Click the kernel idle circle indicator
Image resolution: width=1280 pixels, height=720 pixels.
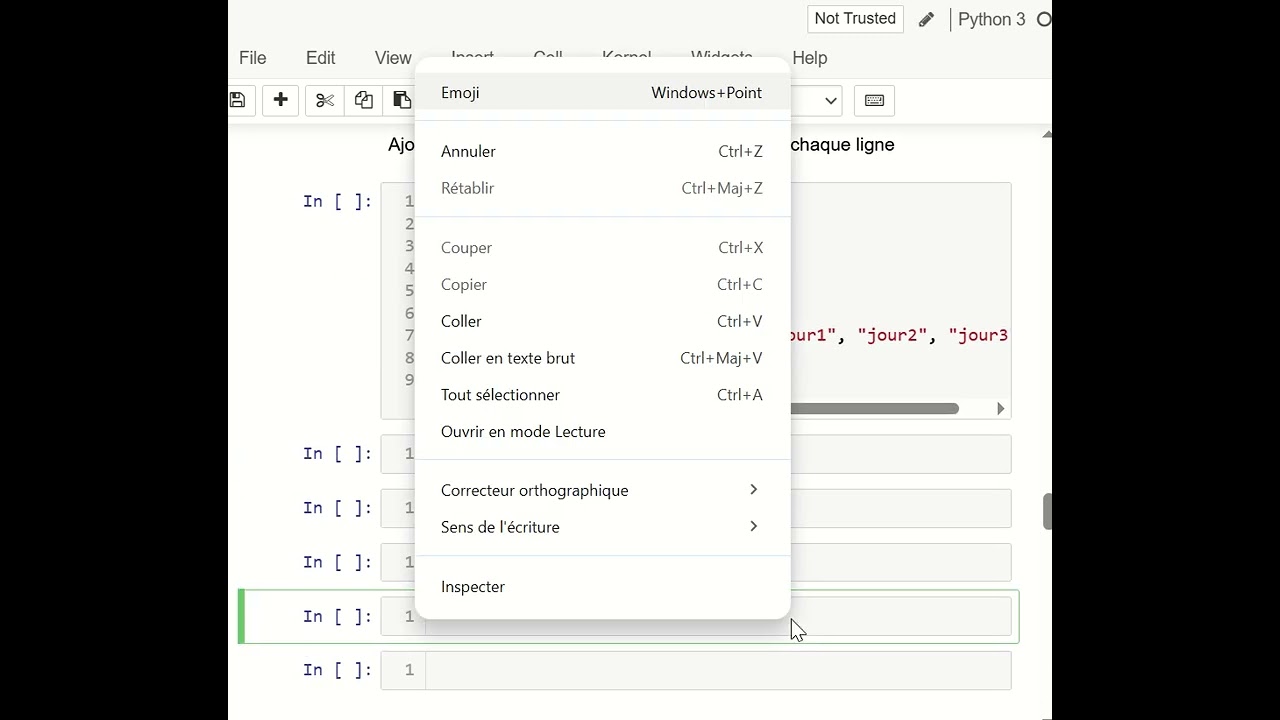1044,19
